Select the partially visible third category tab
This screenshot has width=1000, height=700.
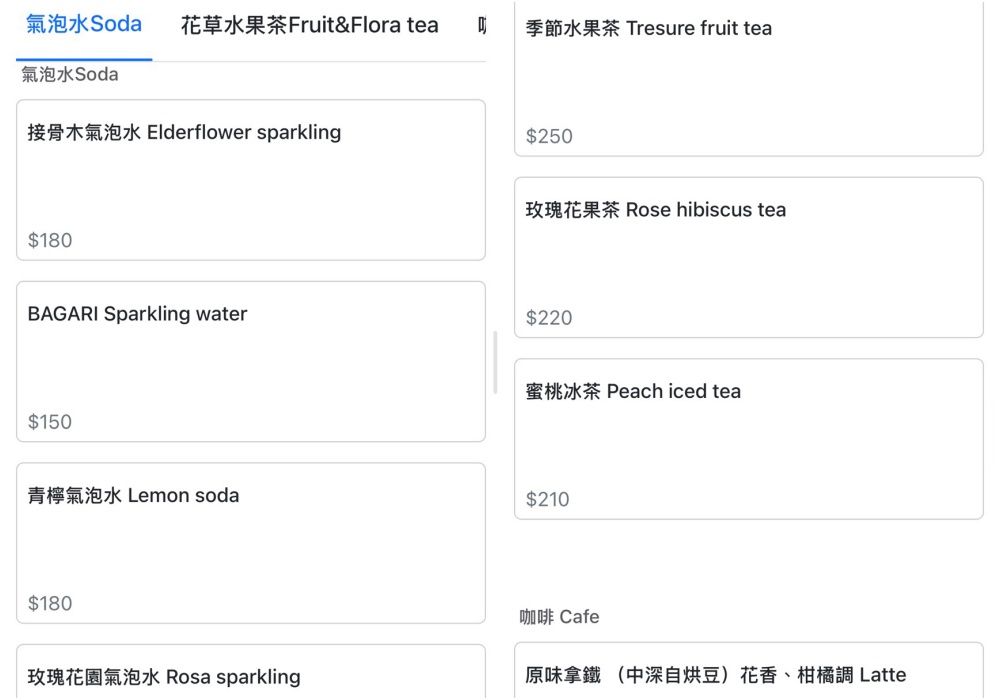pos(482,26)
